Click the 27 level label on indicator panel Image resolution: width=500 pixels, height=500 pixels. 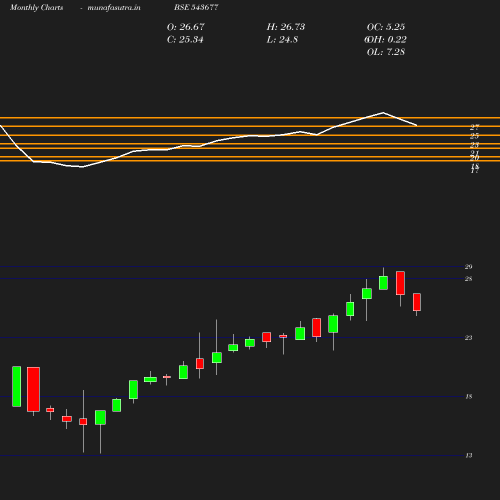[x=475, y=127]
